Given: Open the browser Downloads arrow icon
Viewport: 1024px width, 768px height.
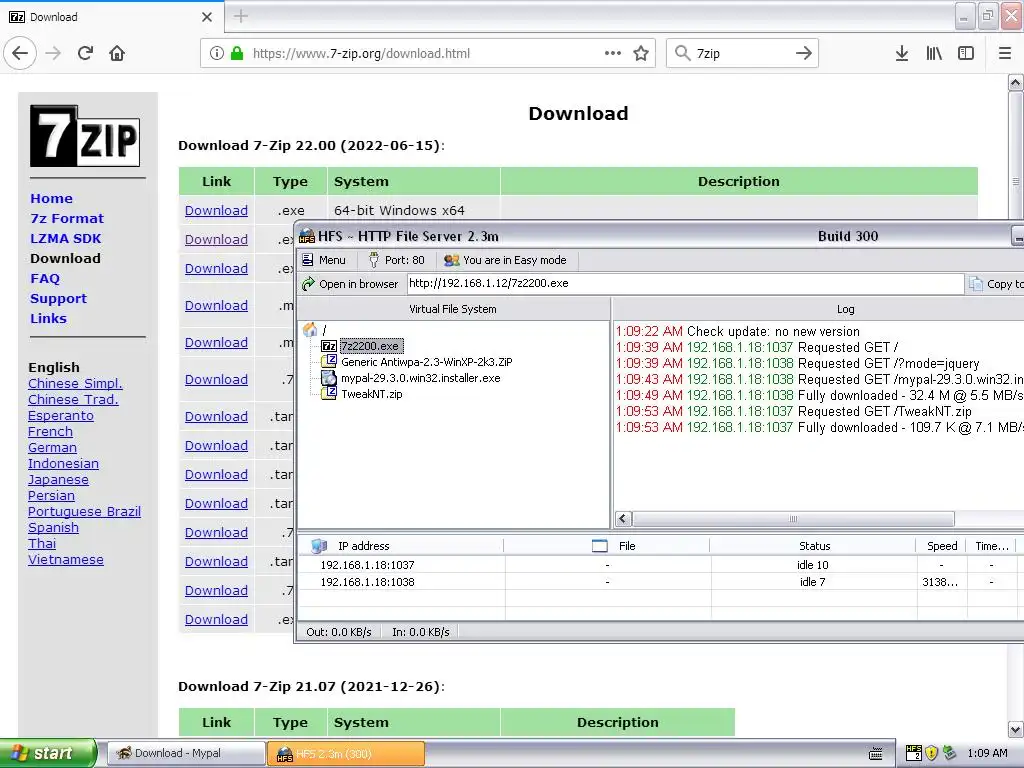Looking at the screenshot, I should click(902, 54).
